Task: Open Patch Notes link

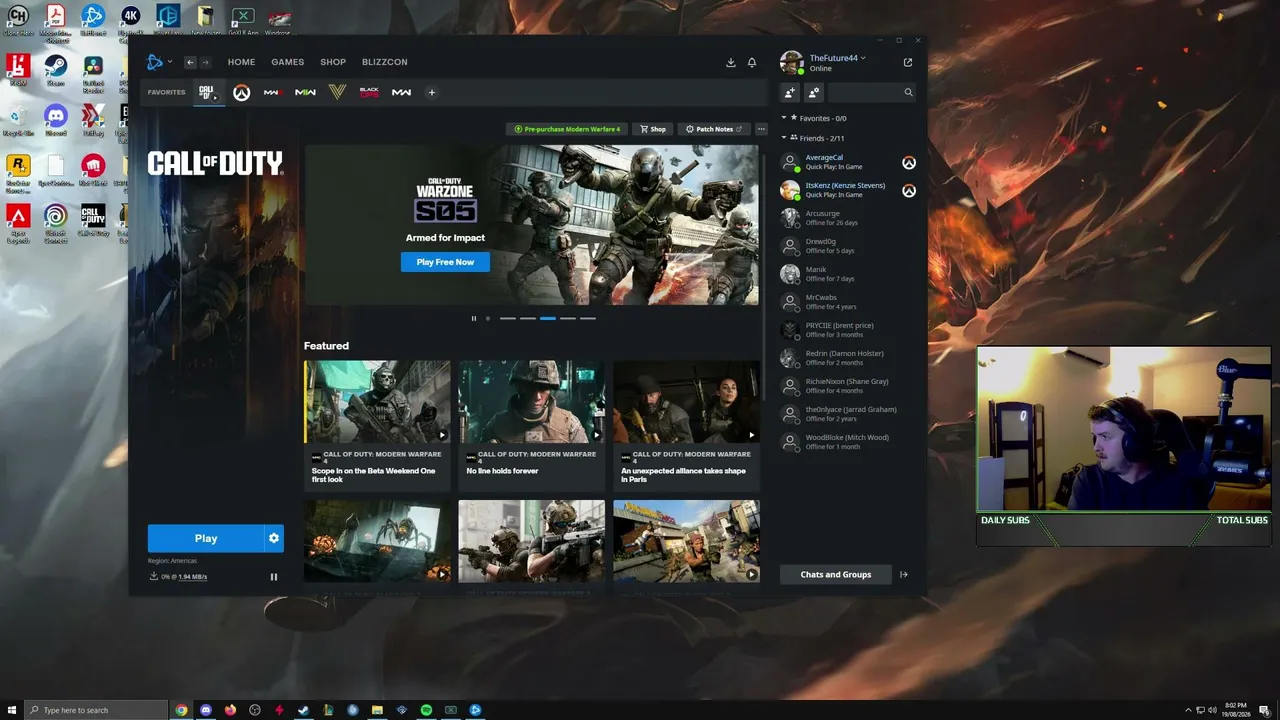Action: (x=714, y=129)
